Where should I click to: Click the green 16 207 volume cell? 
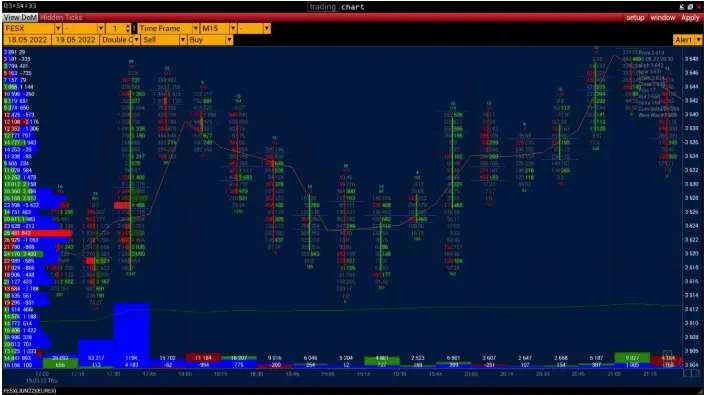(x=239, y=358)
